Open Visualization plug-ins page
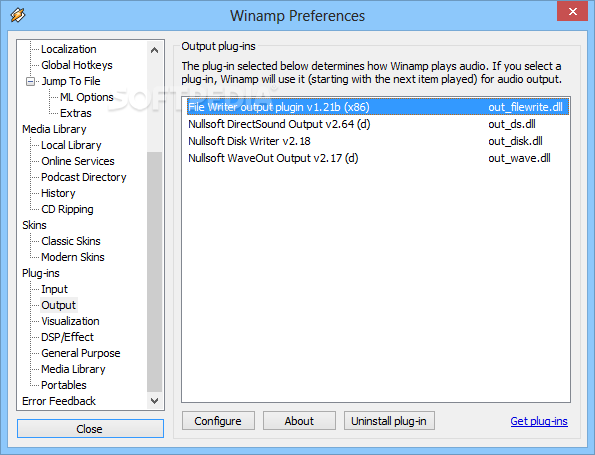595x455 pixels. 70,321
